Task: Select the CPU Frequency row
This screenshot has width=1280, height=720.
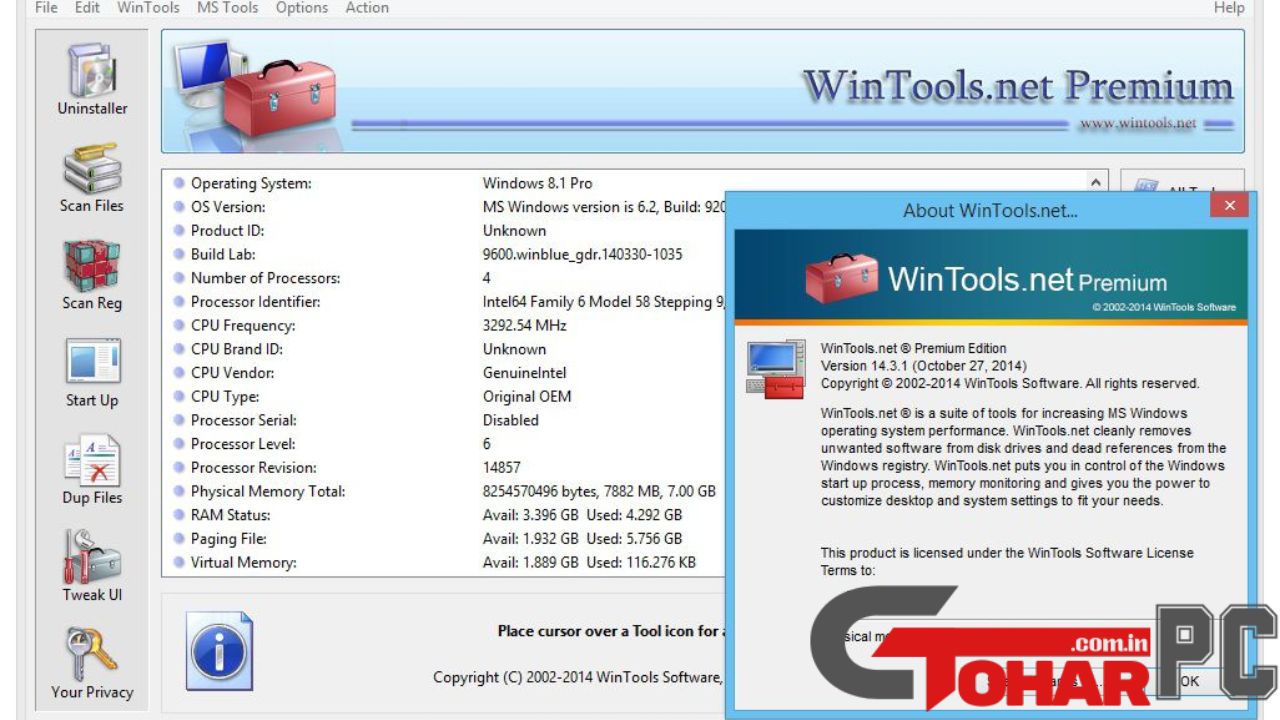Action: pos(444,326)
